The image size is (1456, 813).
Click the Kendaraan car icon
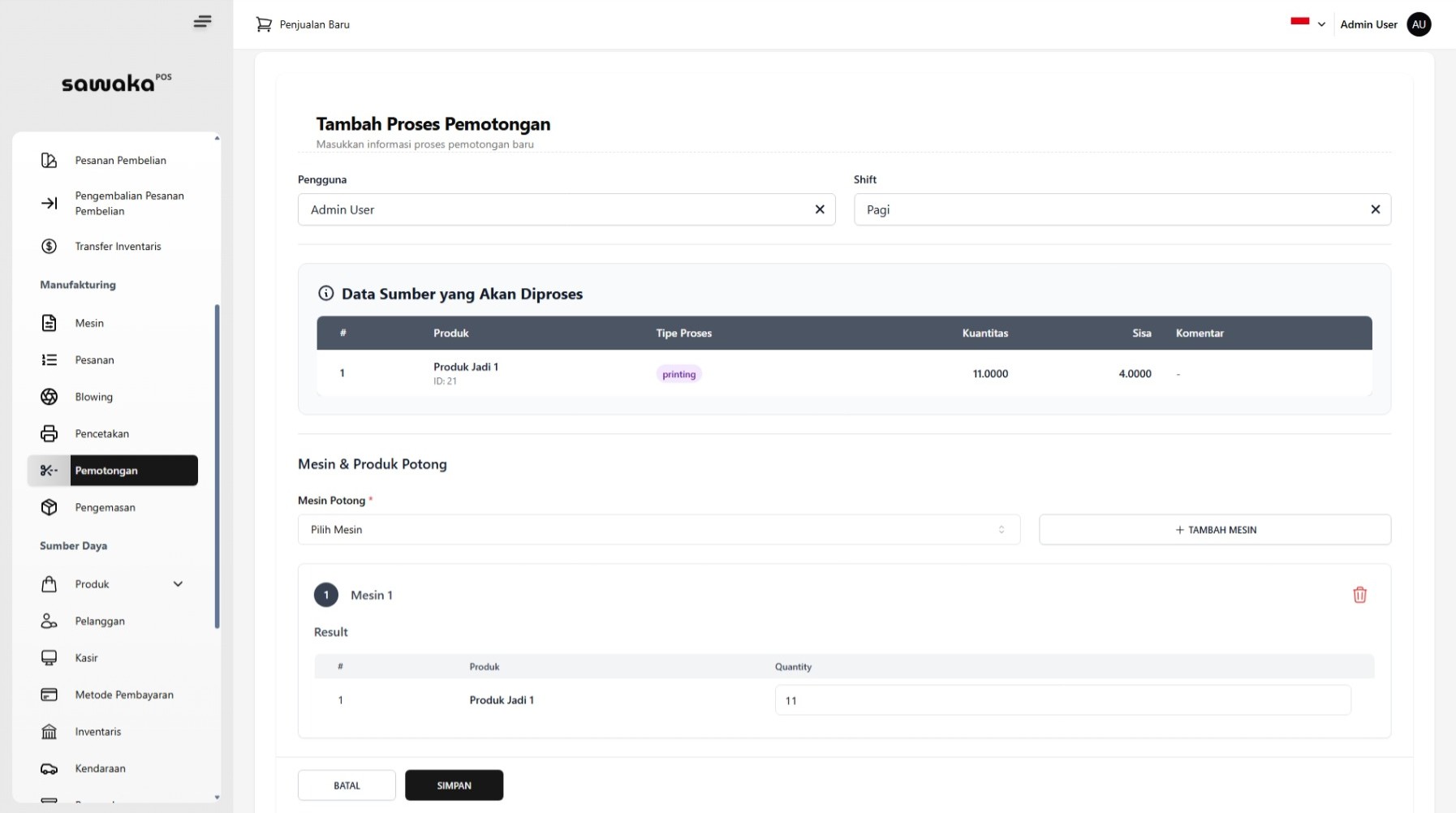click(x=50, y=768)
